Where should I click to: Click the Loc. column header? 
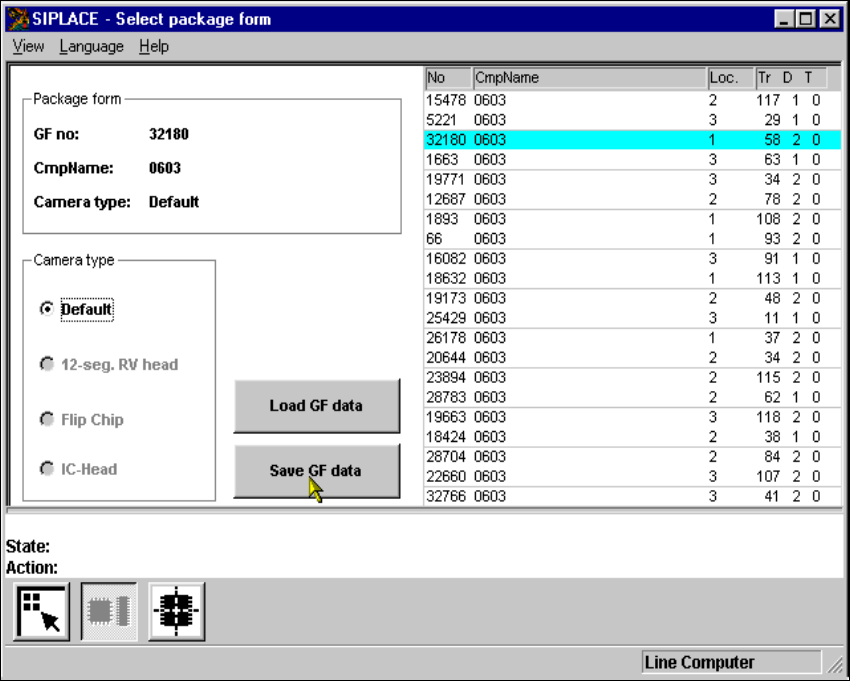pyautogui.click(x=731, y=78)
